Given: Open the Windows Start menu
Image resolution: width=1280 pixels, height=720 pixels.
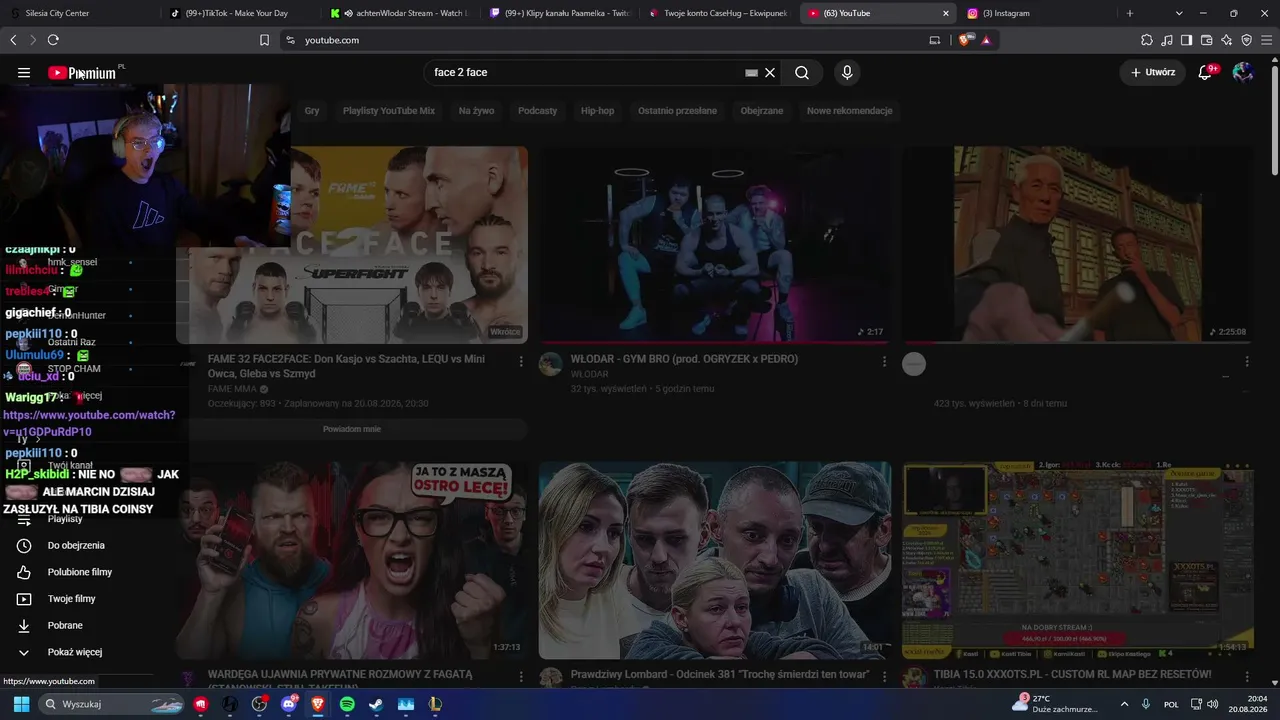Looking at the screenshot, I should [x=21, y=704].
